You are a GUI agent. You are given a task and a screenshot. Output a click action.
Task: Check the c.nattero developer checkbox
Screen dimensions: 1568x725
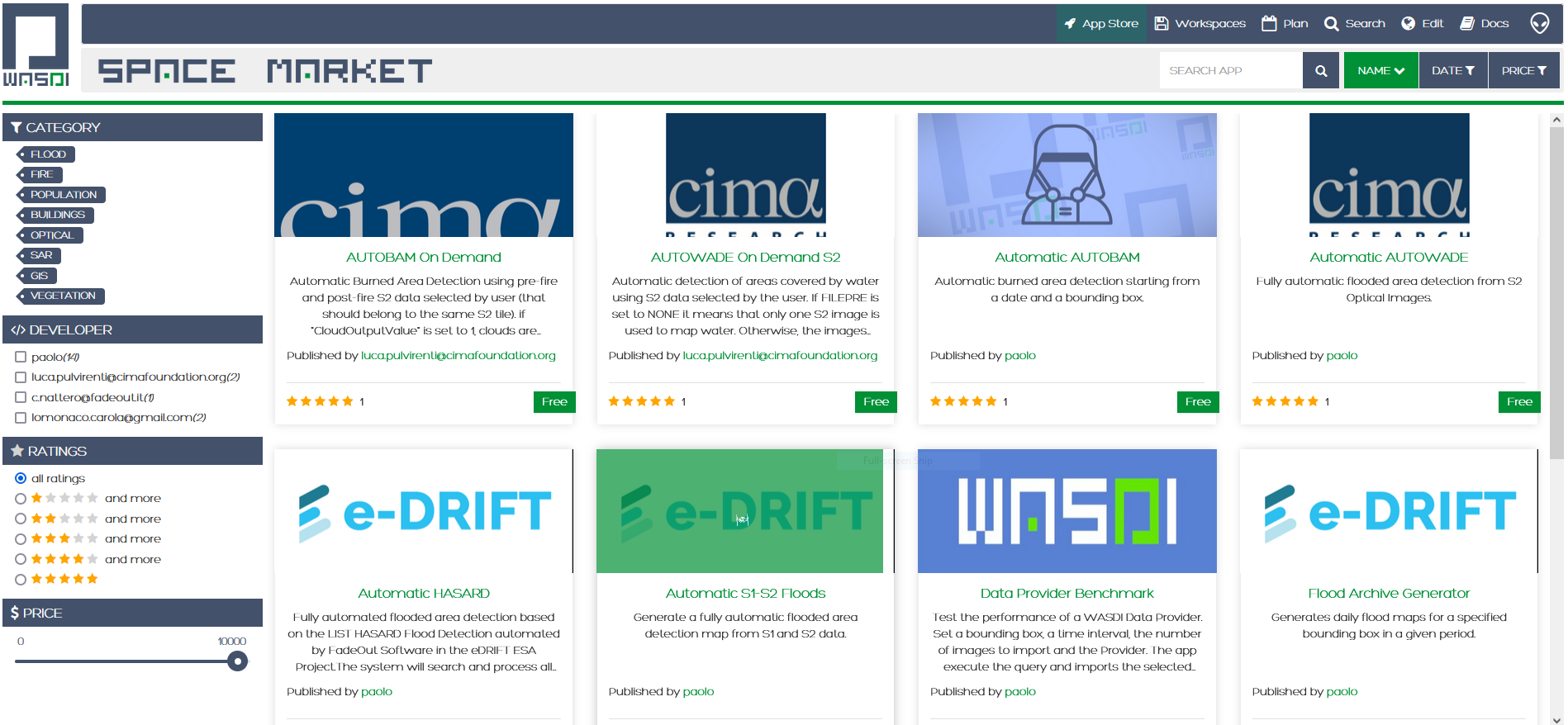[21, 397]
